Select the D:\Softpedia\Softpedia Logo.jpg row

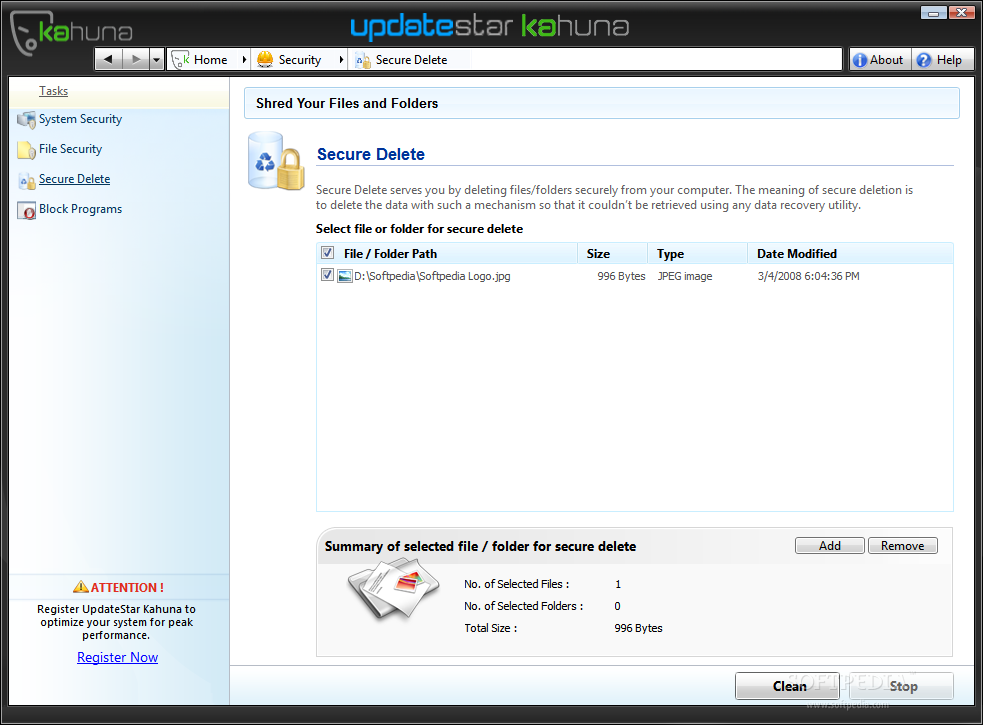634,276
